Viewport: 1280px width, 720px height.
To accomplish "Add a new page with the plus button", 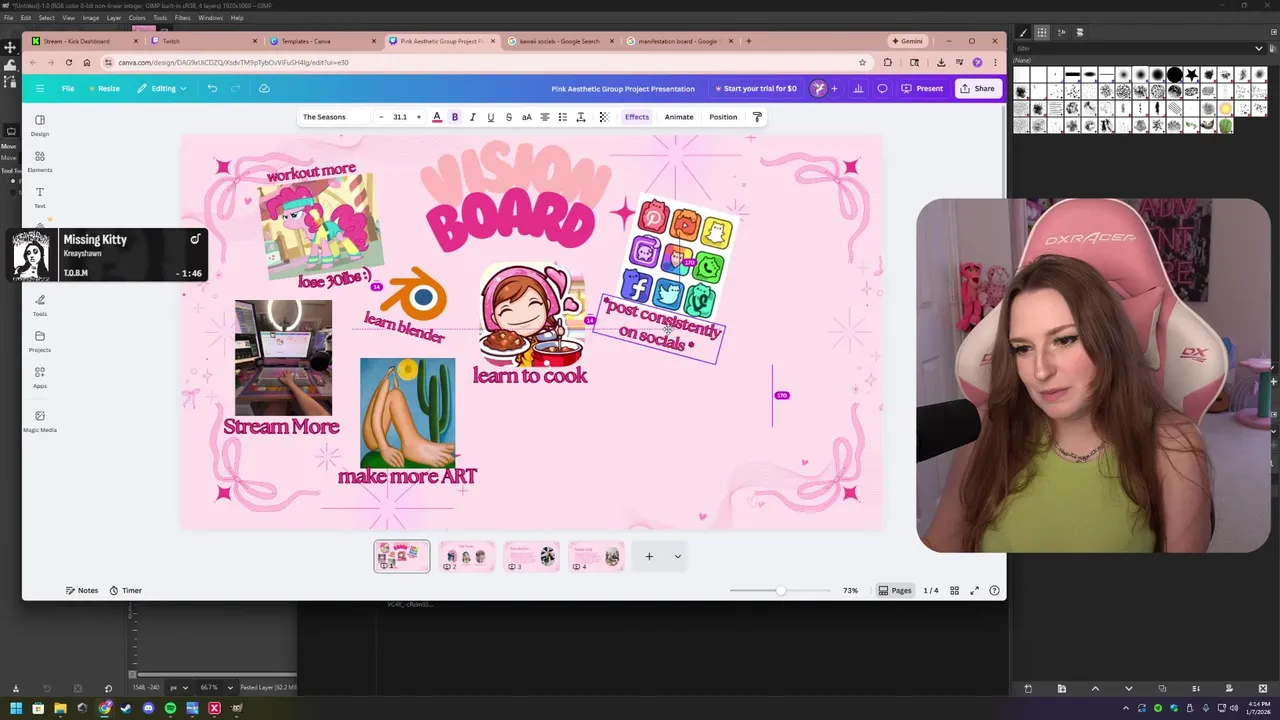I will pyautogui.click(x=649, y=556).
